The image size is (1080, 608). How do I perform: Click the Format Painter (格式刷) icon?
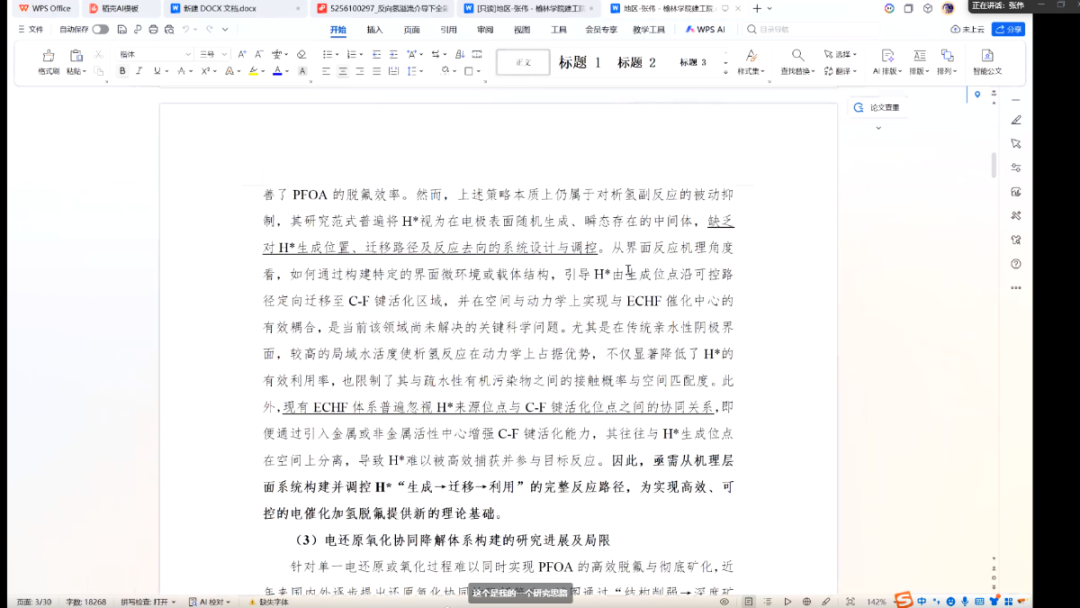click(x=48, y=58)
